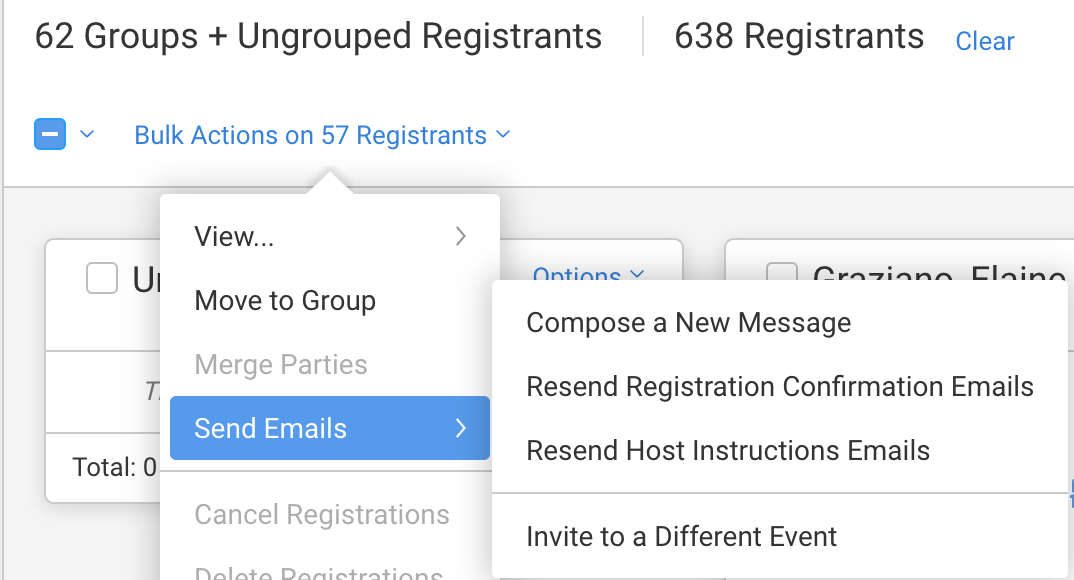Click the Delete Registrations menu item

click(318, 572)
